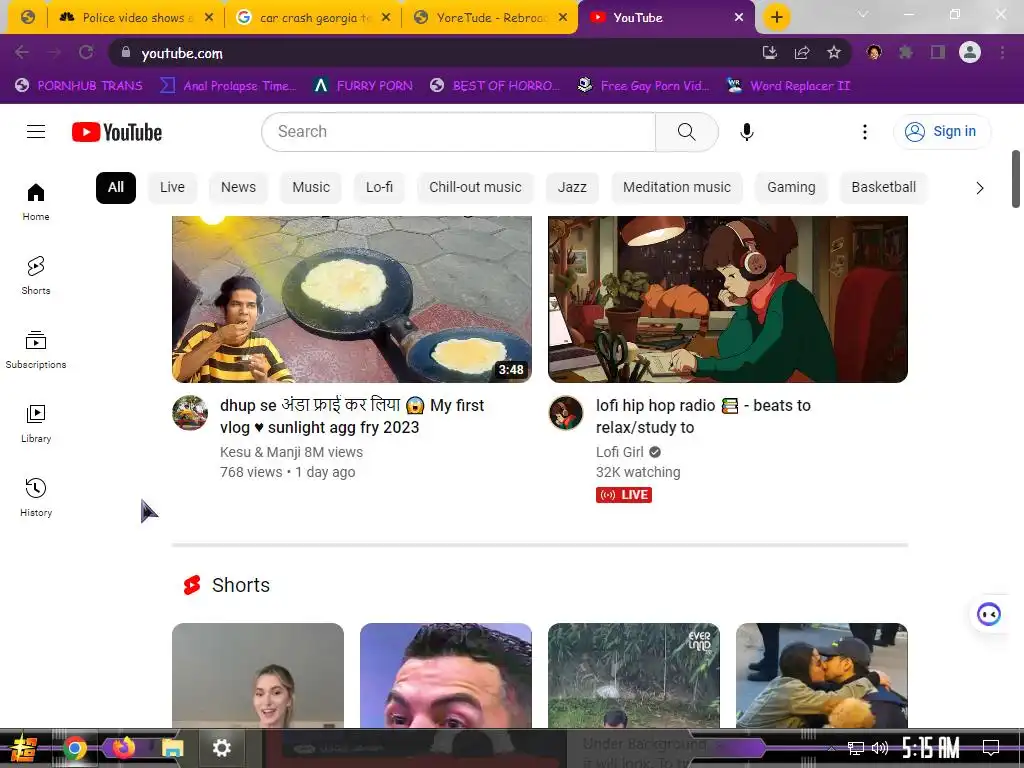This screenshot has width=1024, height=768.
Task: Select the All filter chip
Action: [116, 187]
